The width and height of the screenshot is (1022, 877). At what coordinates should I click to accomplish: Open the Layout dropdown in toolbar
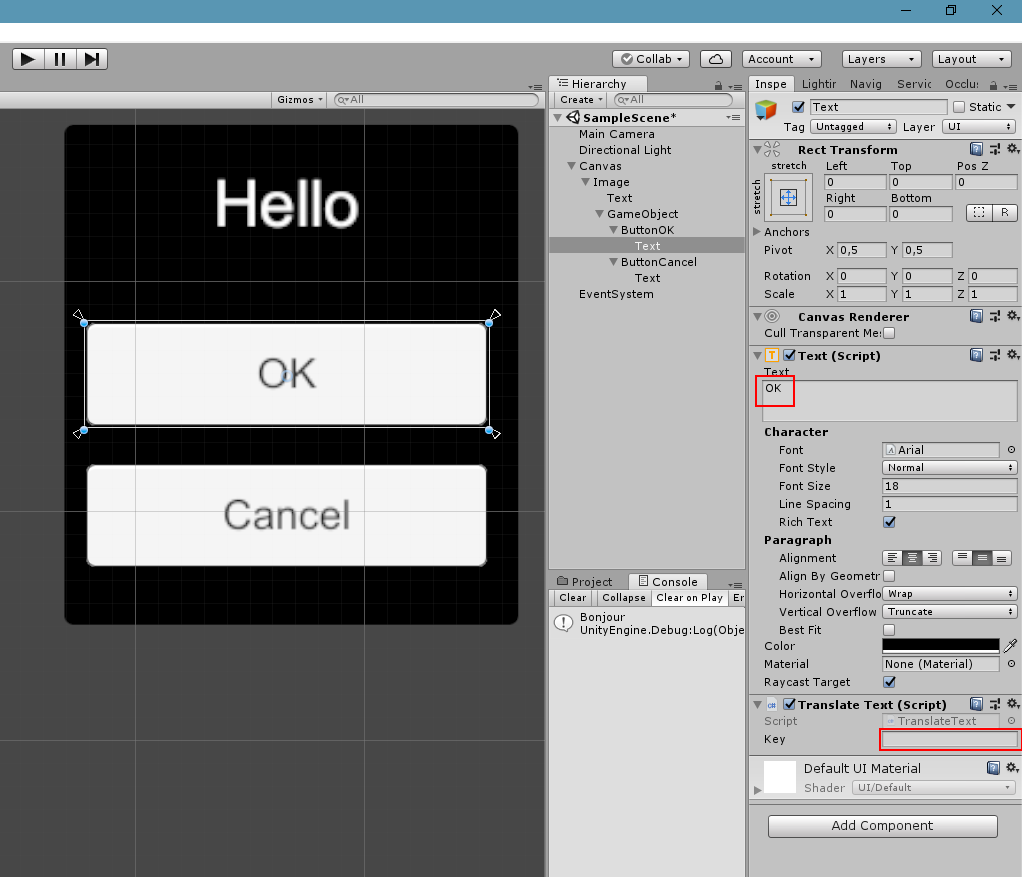tap(969, 59)
